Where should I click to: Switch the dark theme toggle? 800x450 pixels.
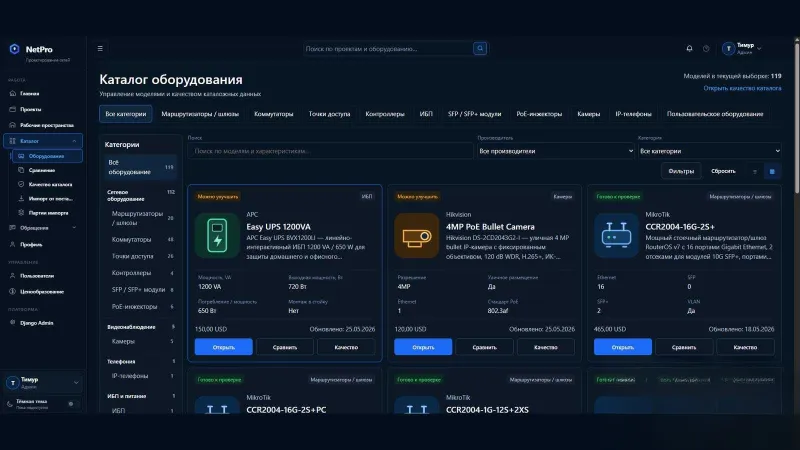71,404
